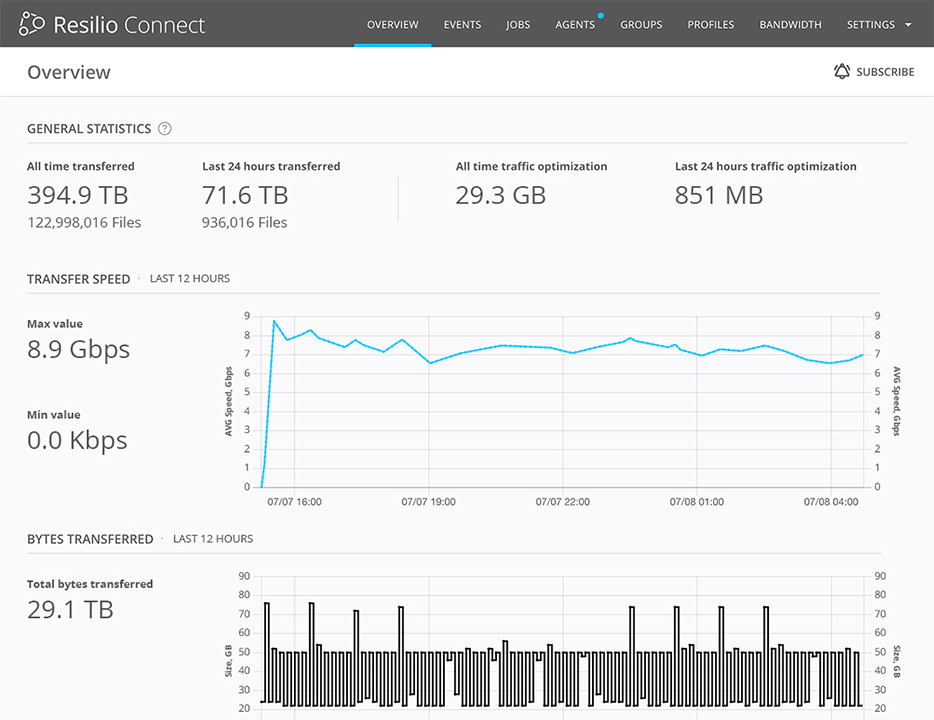The image size is (934, 720).
Task: Switch to the Events tab
Action: [x=462, y=25]
